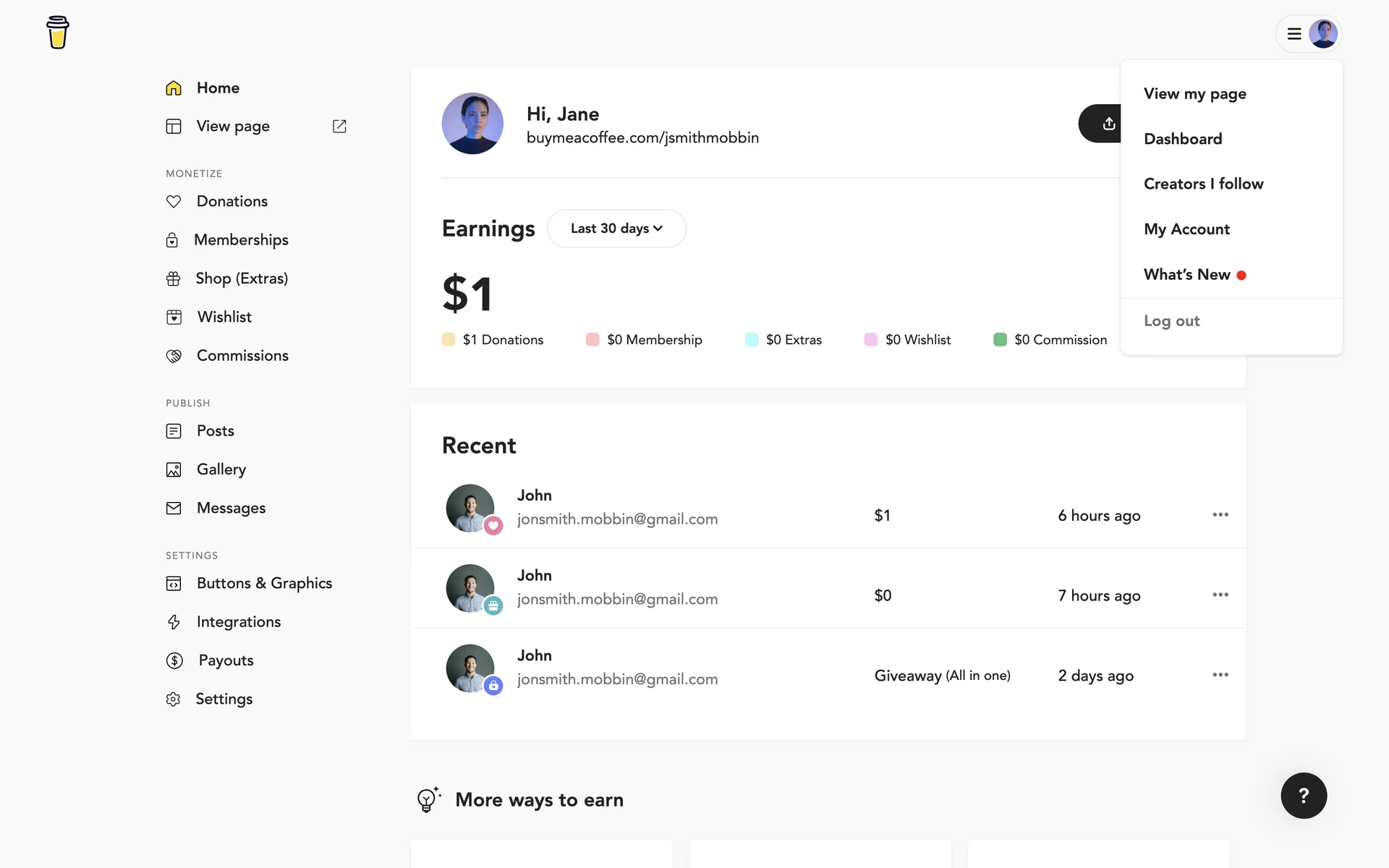Click the Payouts dollar icon in sidebar
This screenshot has width=1389, height=868.
pyautogui.click(x=174, y=660)
